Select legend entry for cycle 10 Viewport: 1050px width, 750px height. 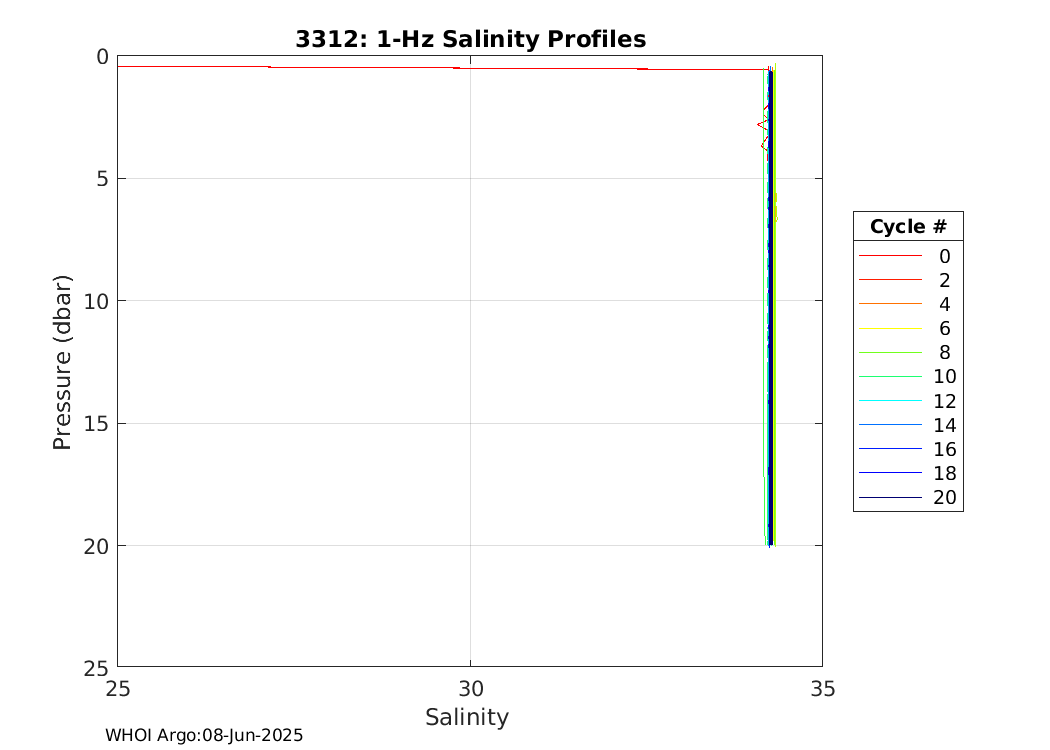(908, 376)
